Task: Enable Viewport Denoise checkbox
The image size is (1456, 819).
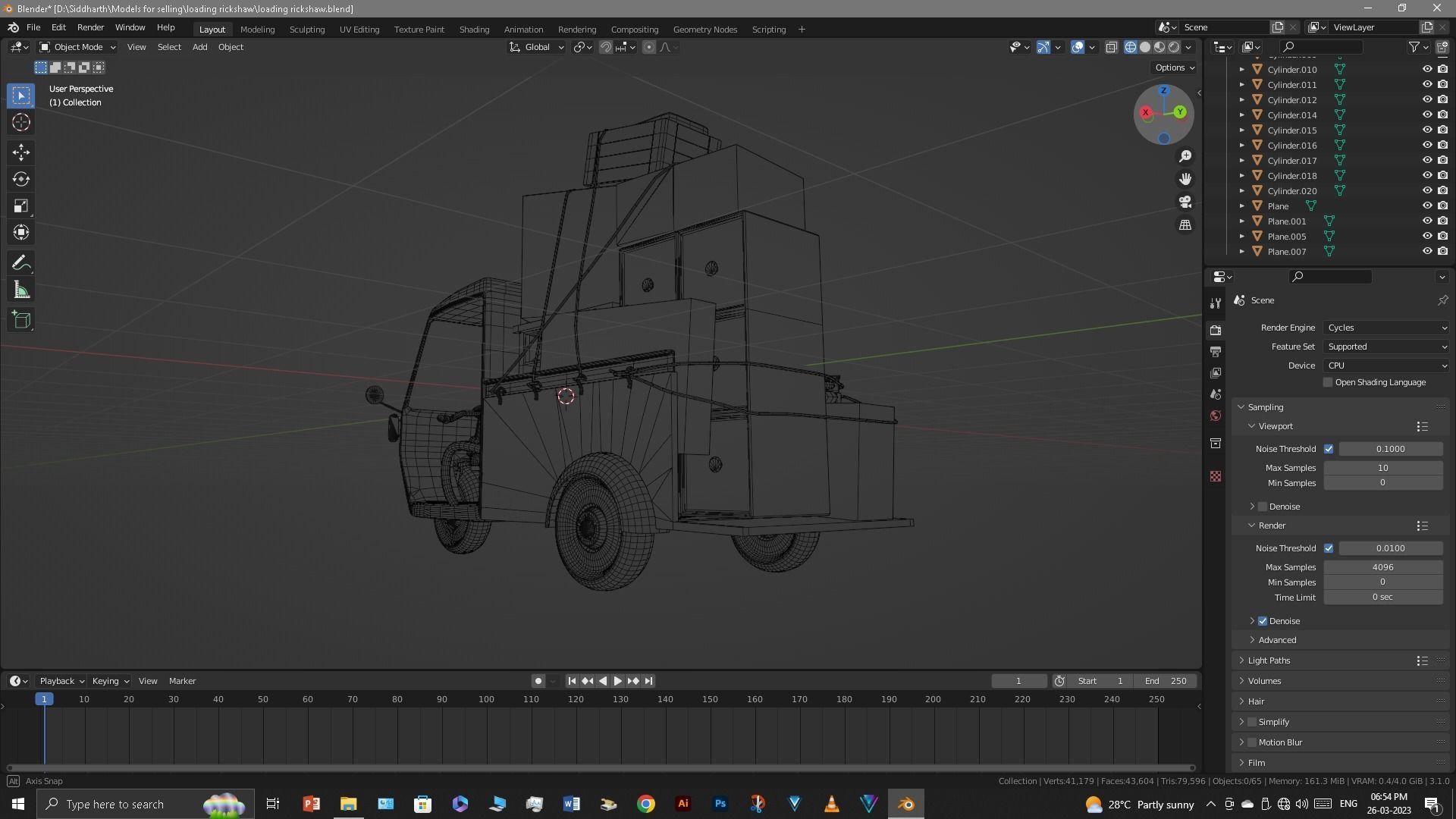Action: point(1263,507)
